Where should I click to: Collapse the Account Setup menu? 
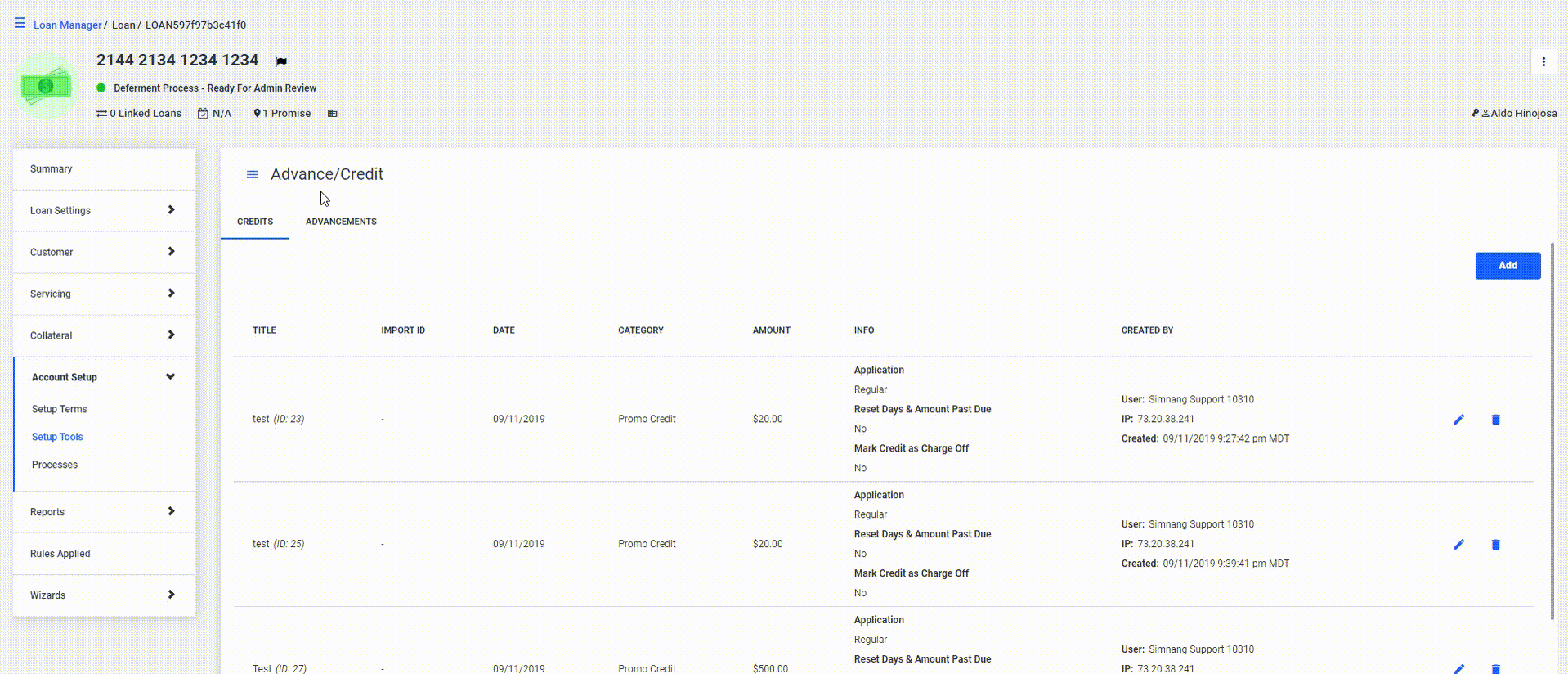104,377
